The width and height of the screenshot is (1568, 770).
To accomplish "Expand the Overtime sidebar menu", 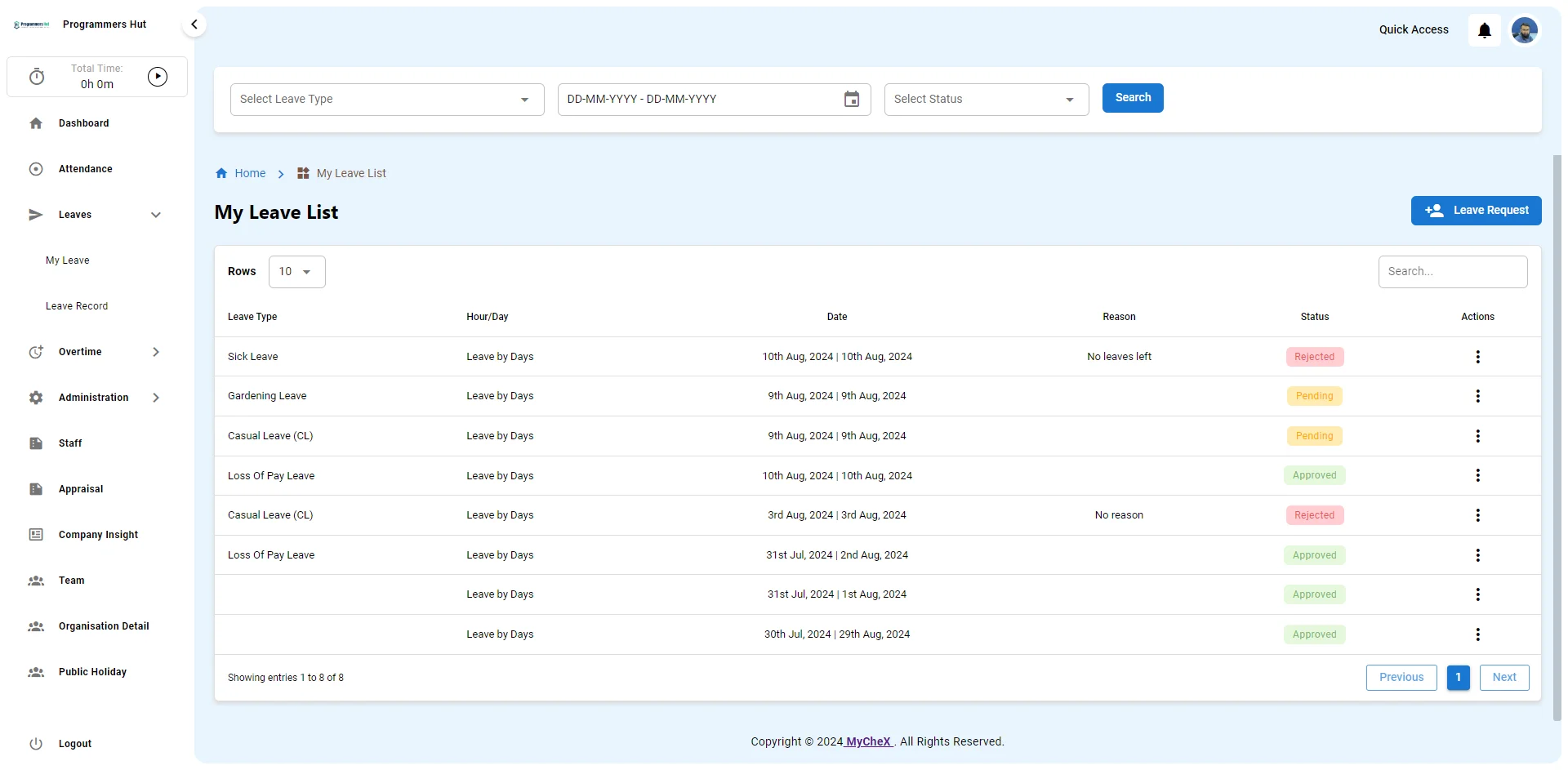I will 156,352.
